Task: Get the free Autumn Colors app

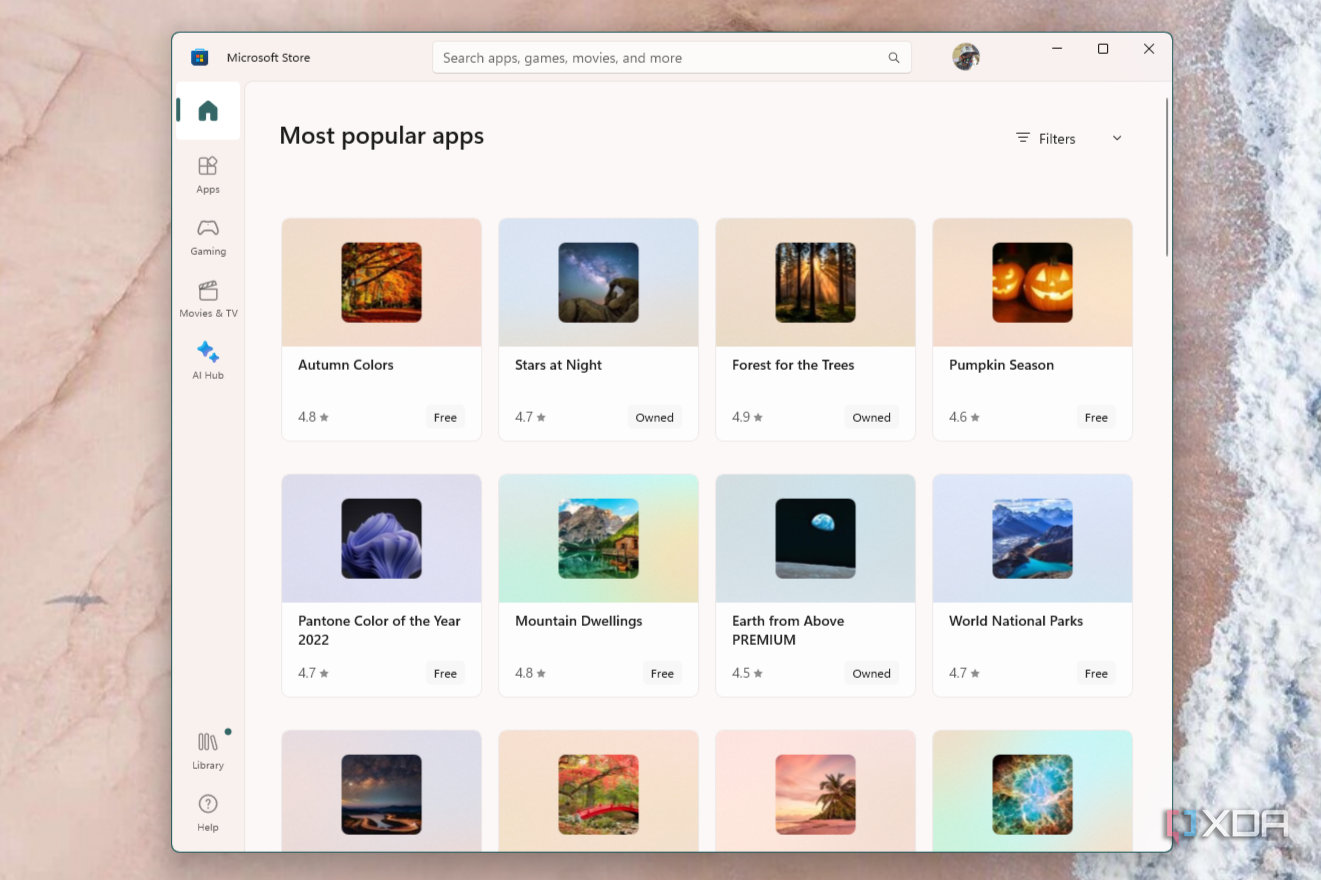Action: pyautogui.click(x=445, y=417)
